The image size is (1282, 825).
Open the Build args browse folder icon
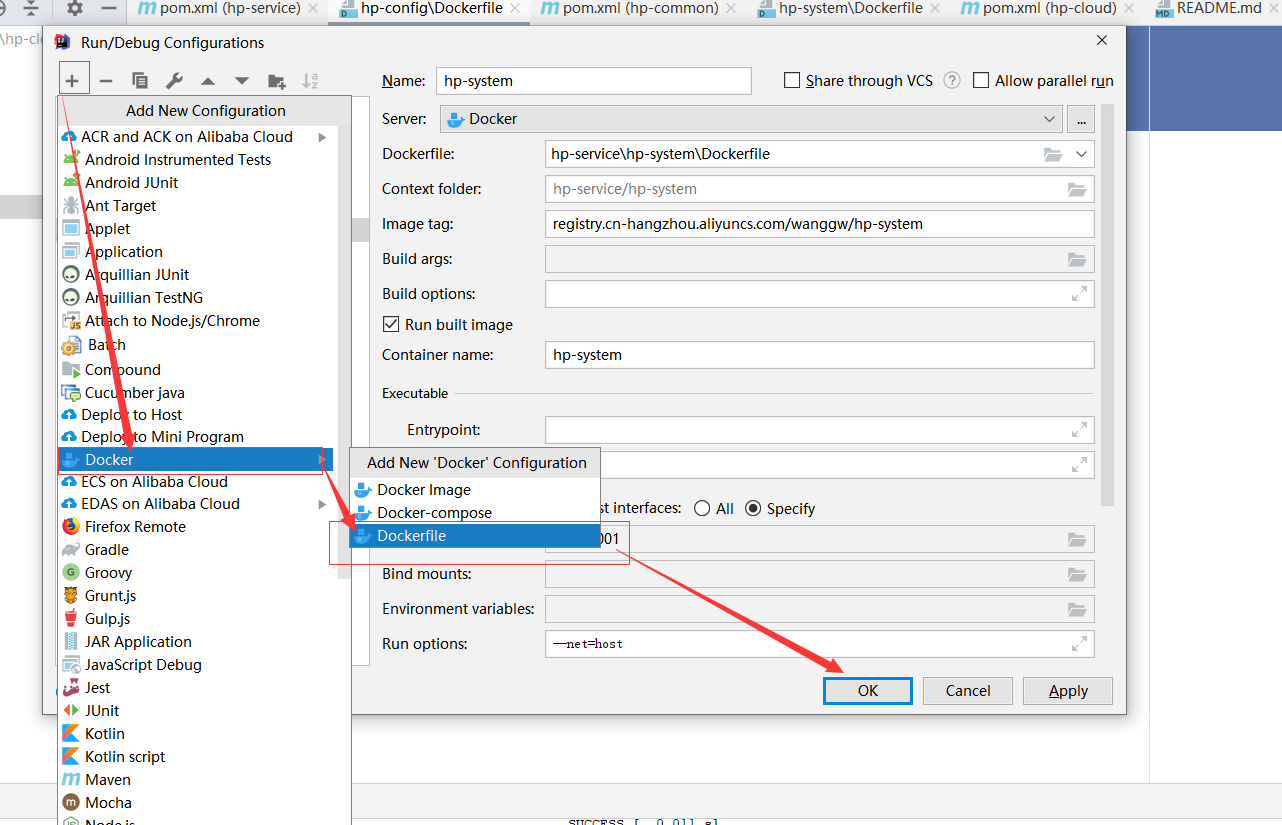click(1077, 259)
